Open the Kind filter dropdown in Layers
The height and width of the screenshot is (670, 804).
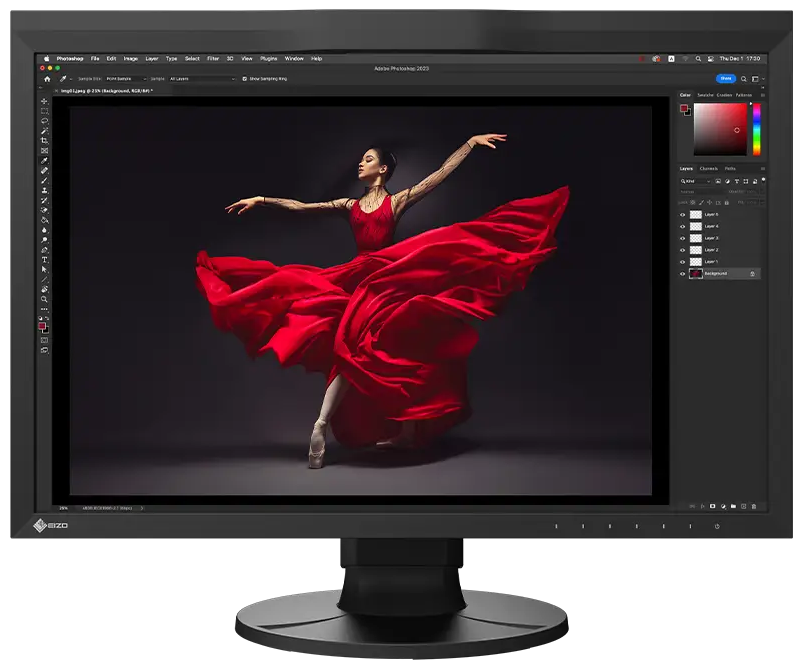click(x=696, y=181)
